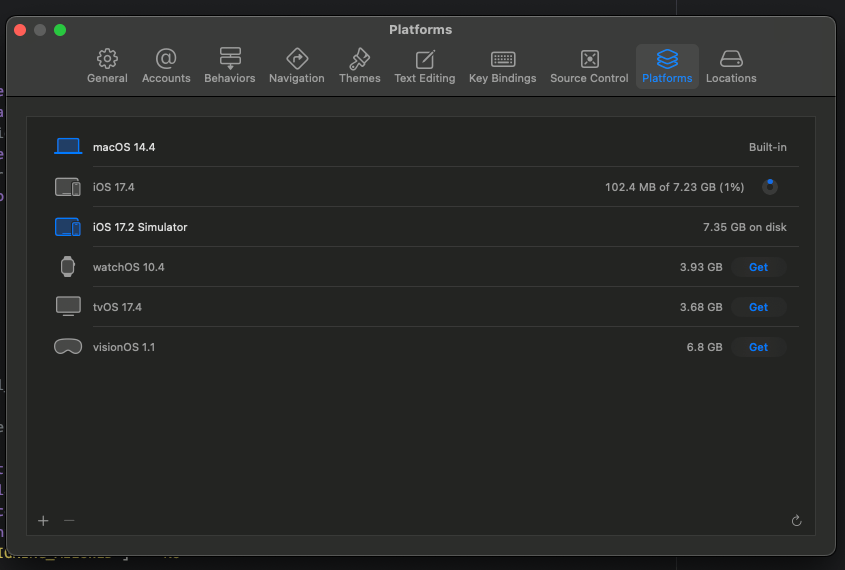Select the tvOS 17.4 row text

click(117, 307)
